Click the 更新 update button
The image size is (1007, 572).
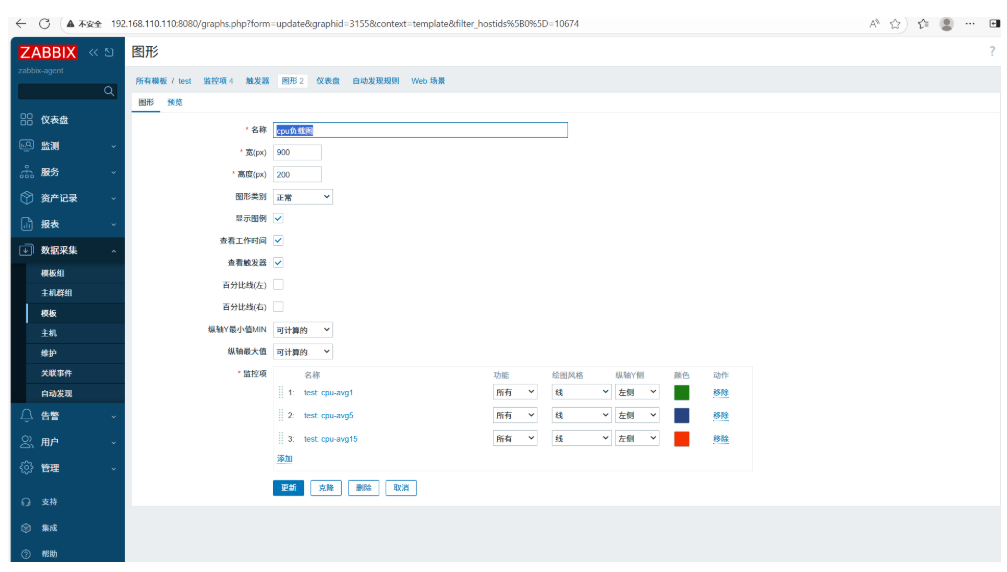coord(288,488)
